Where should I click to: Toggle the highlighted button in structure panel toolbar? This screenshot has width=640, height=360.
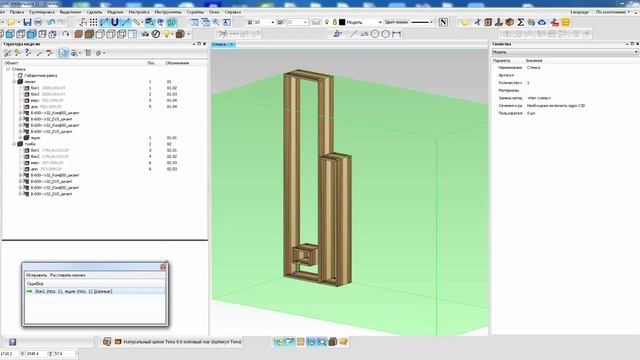[63, 53]
